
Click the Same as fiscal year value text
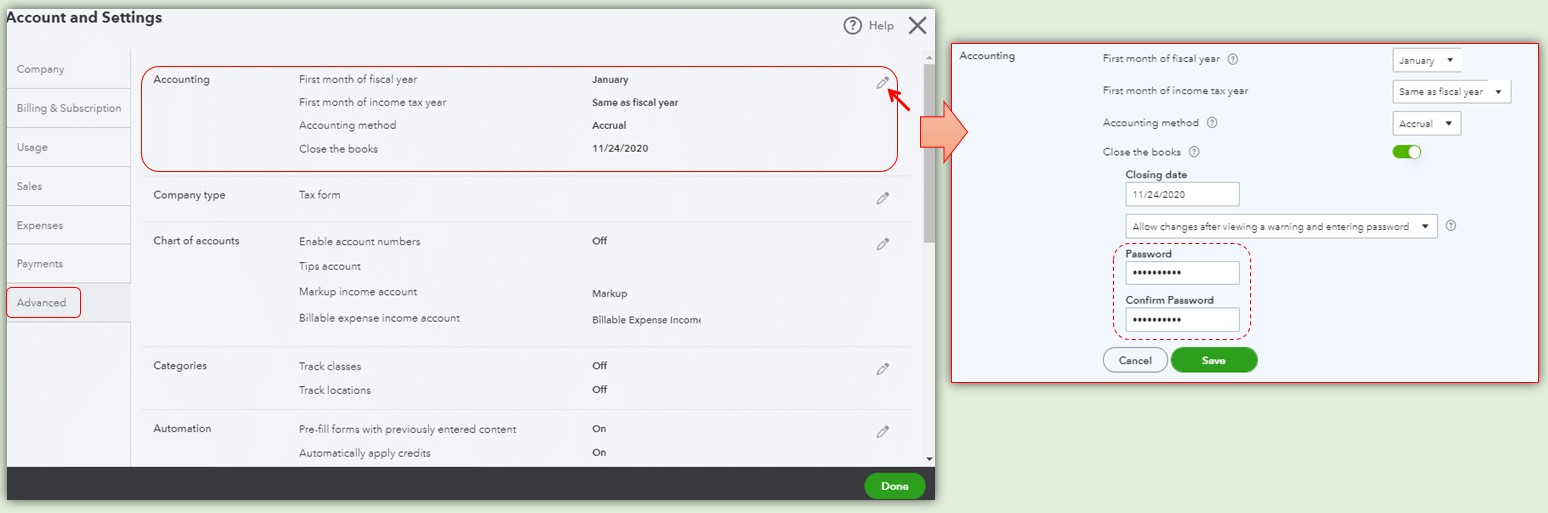(636, 102)
